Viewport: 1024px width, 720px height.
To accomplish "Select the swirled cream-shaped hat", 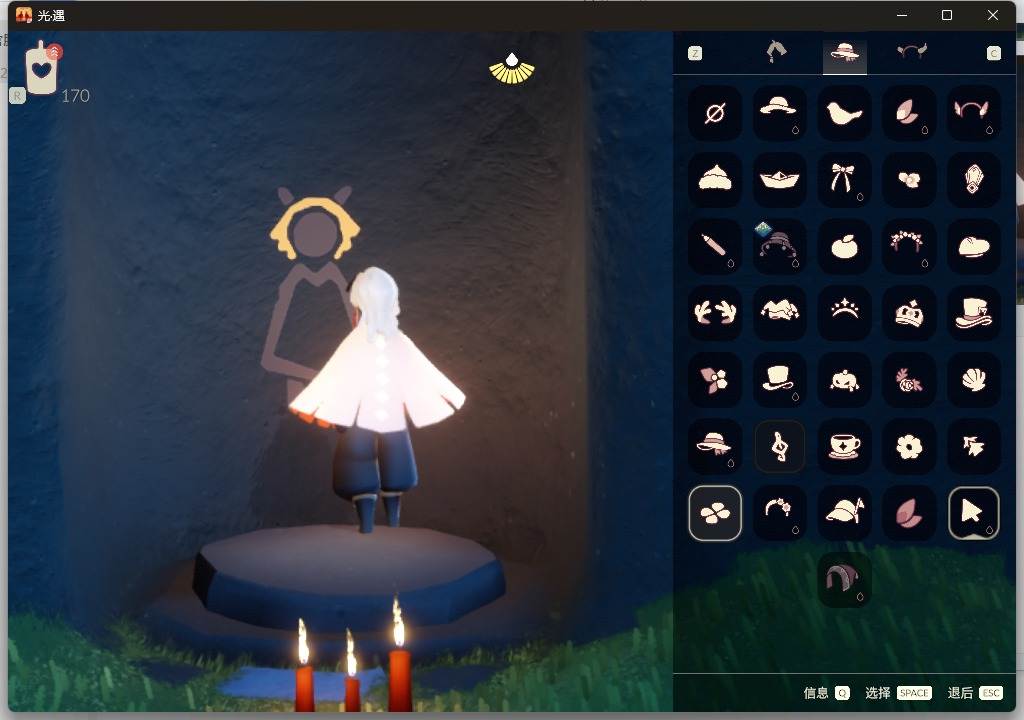I will click(715, 180).
